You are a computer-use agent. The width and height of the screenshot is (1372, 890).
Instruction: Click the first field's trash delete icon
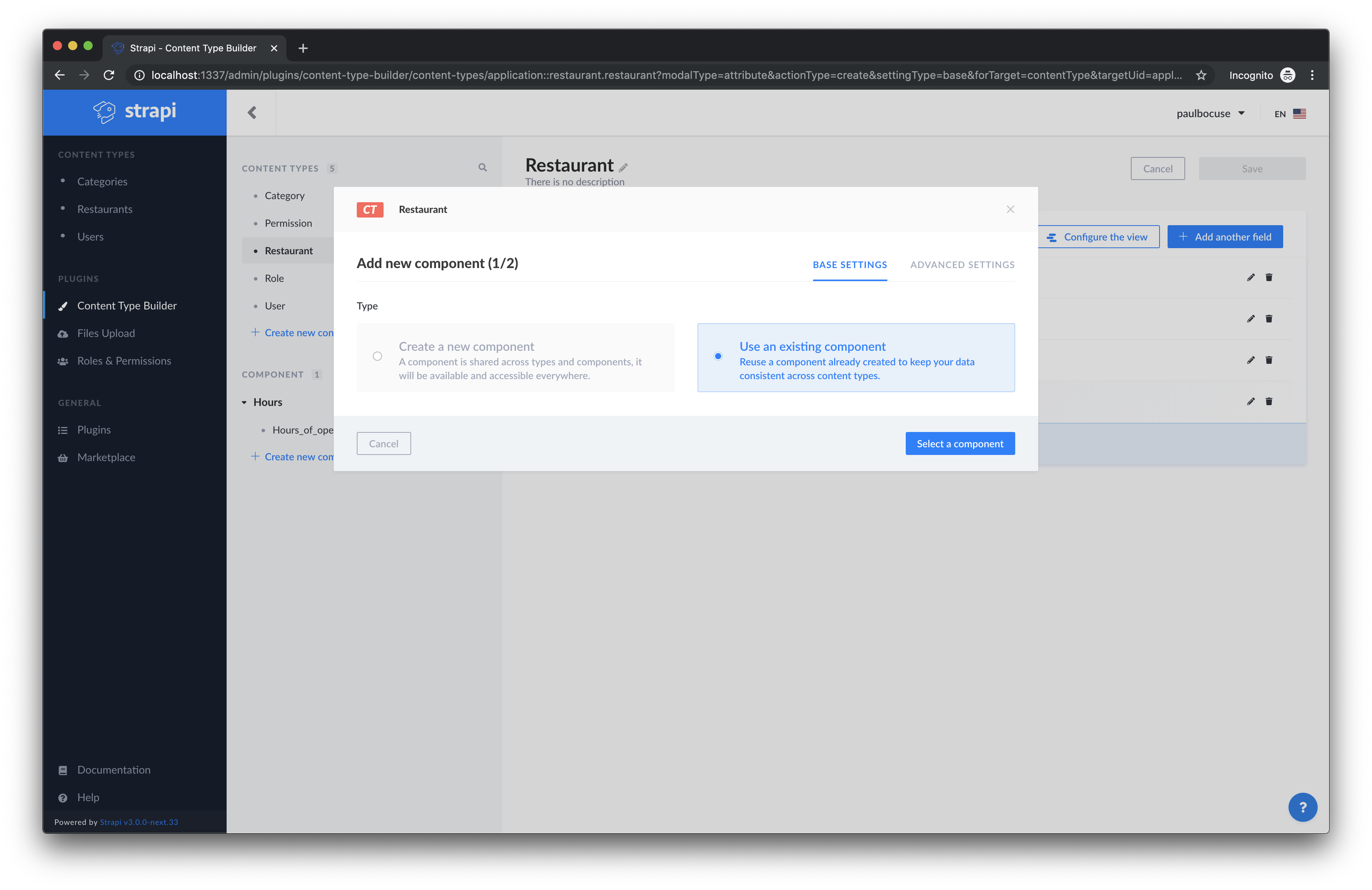click(1268, 277)
